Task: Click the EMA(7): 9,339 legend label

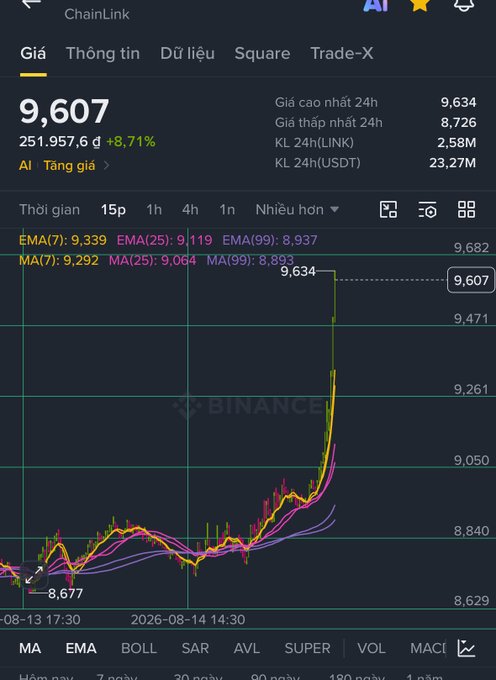Action: [63, 240]
